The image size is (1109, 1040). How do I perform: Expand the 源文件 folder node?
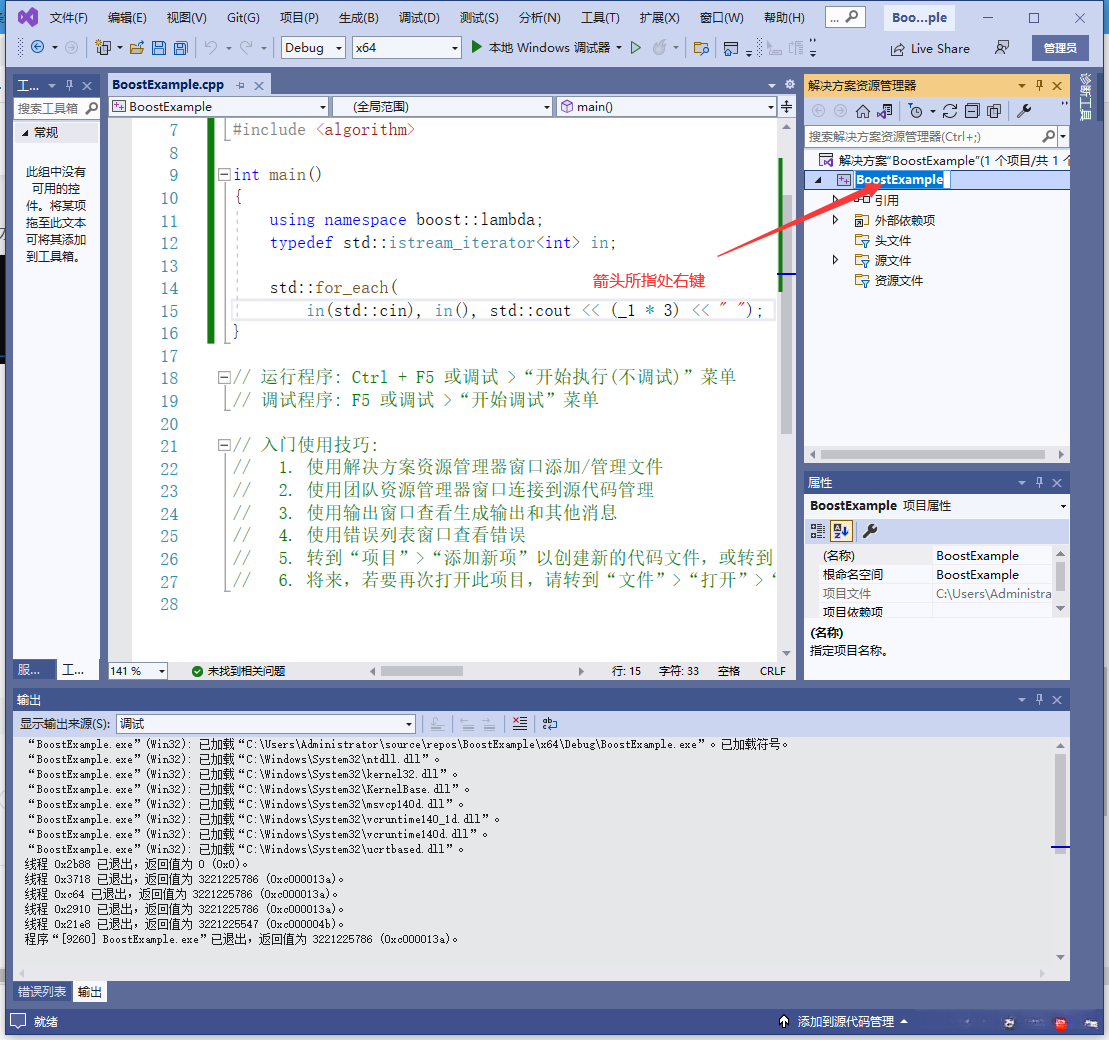[x=836, y=260]
